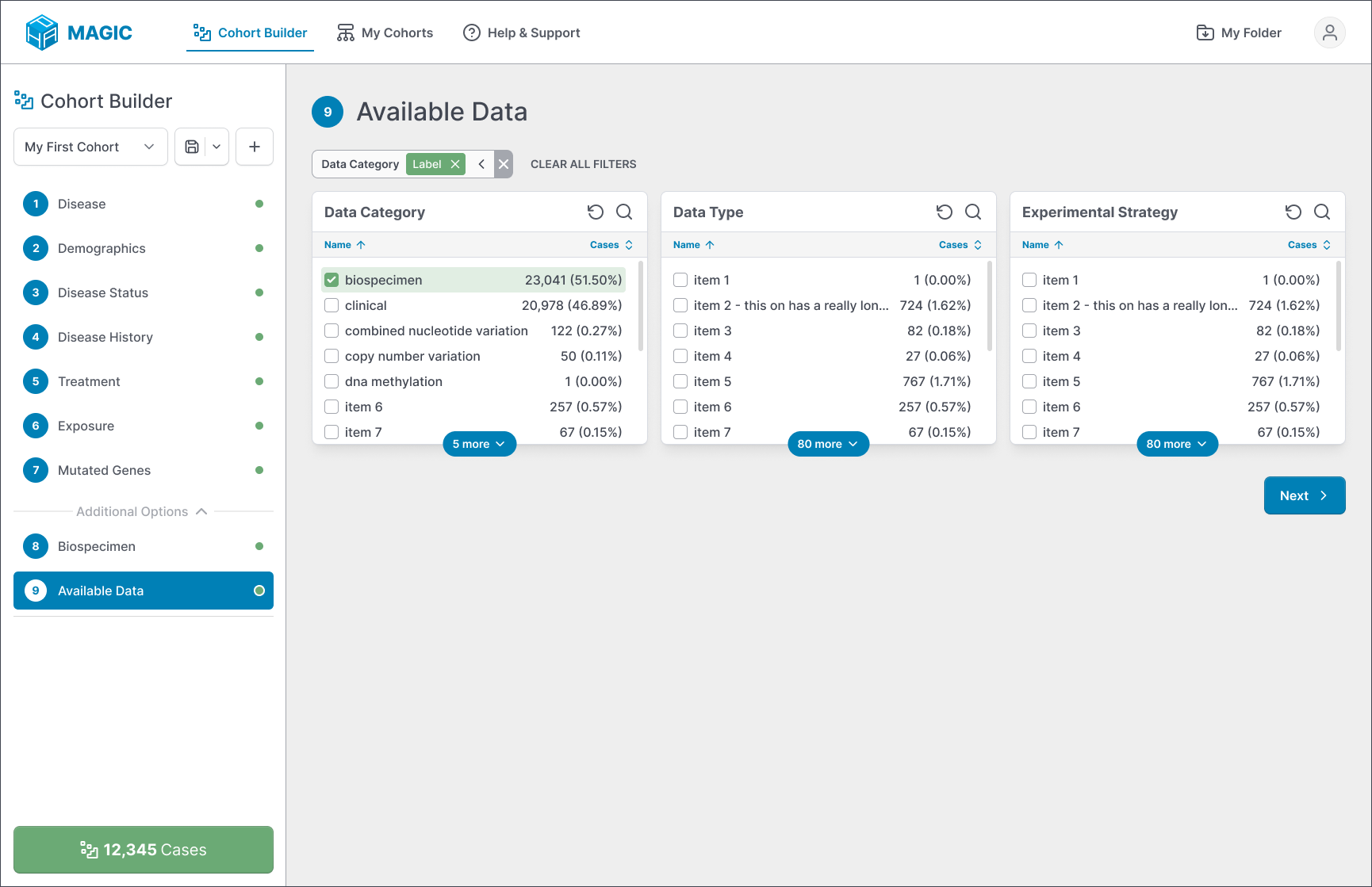Open the My Cohorts tab
The width and height of the screenshot is (1372, 887).
click(x=385, y=32)
